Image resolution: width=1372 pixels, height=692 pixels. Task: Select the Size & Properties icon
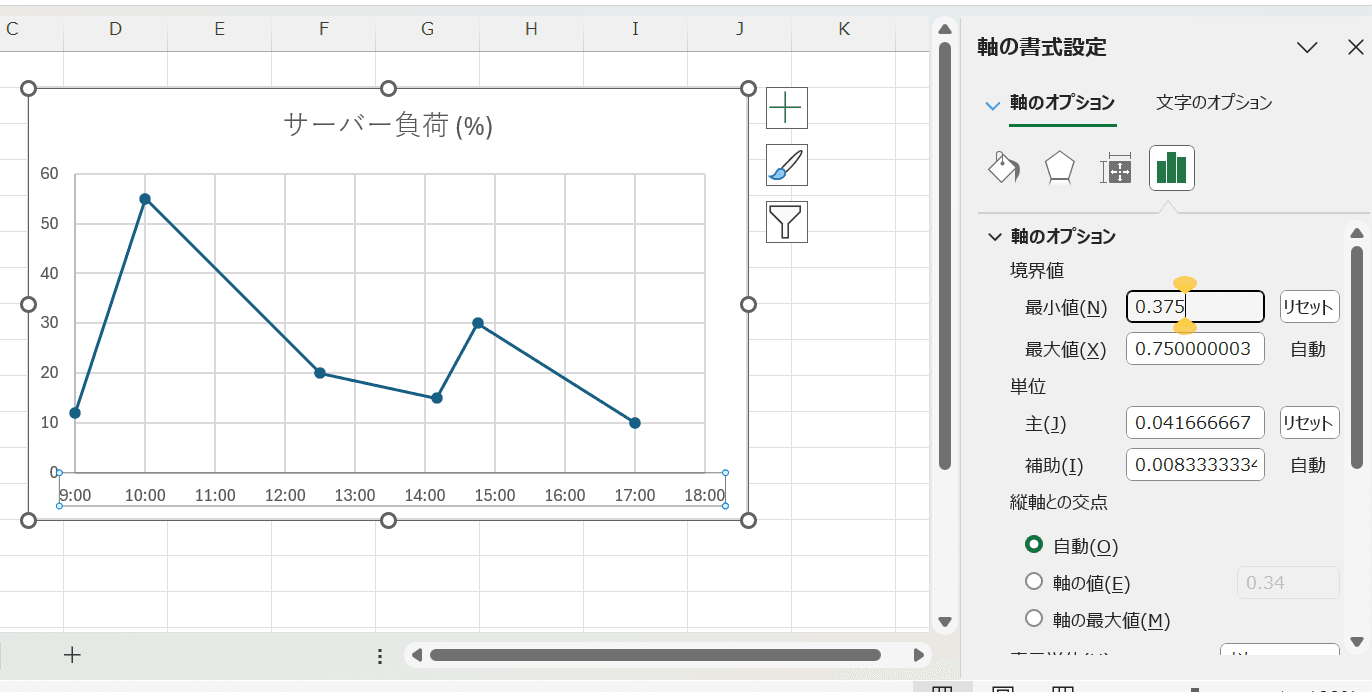1115,170
